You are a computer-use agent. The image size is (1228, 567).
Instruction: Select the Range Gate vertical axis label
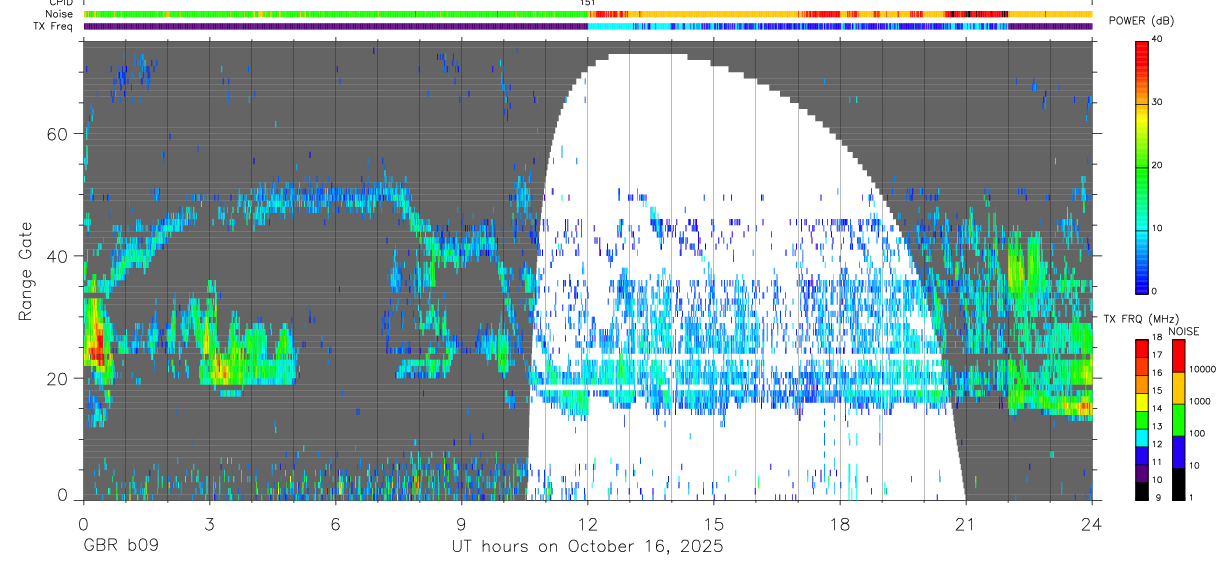point(26,271)
